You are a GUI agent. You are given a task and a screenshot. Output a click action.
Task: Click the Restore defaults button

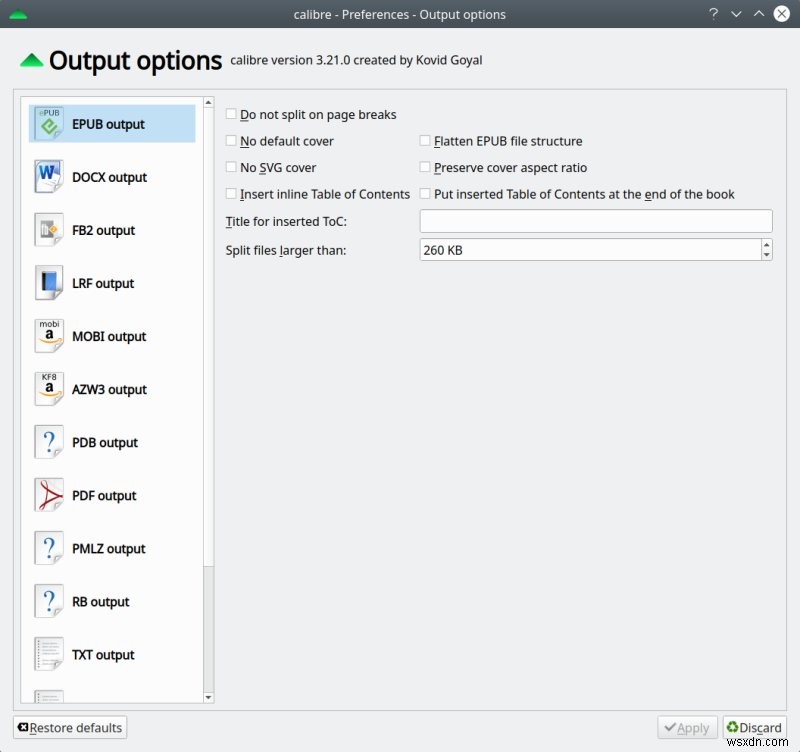70,727
